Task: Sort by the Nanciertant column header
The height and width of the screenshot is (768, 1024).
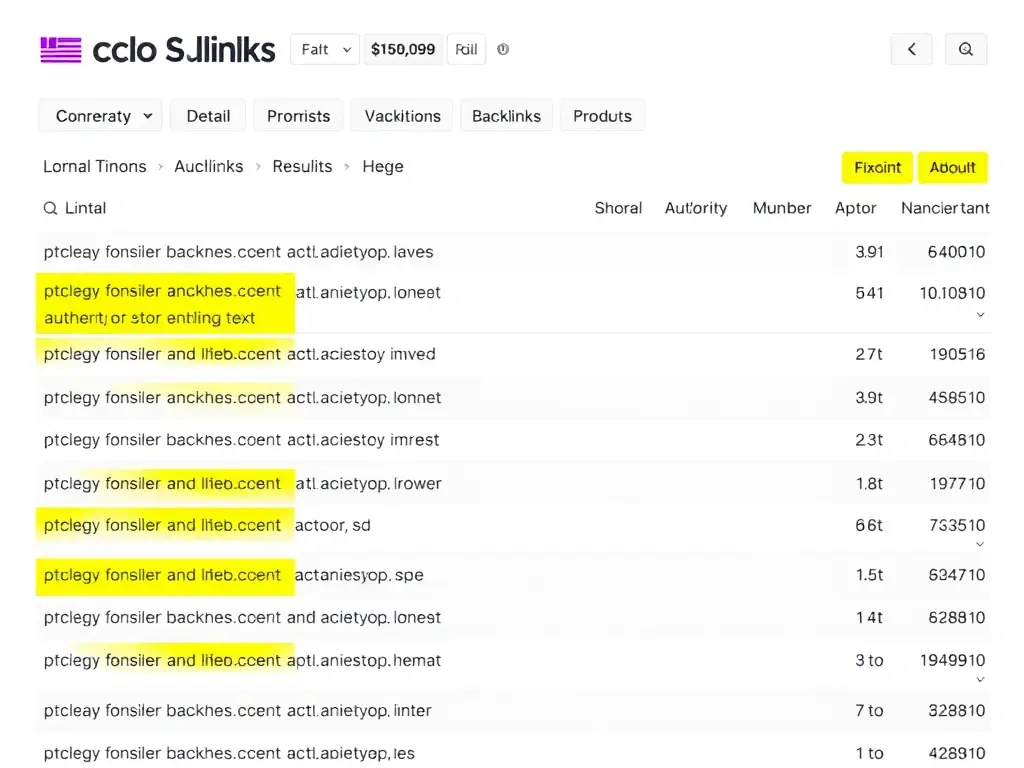Action: click(945, 208)
